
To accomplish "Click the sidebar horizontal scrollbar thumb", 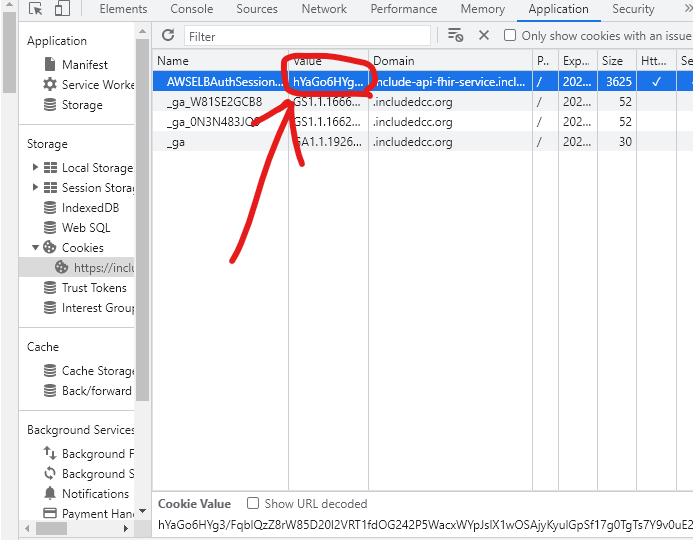I will [x=51, y=528].
